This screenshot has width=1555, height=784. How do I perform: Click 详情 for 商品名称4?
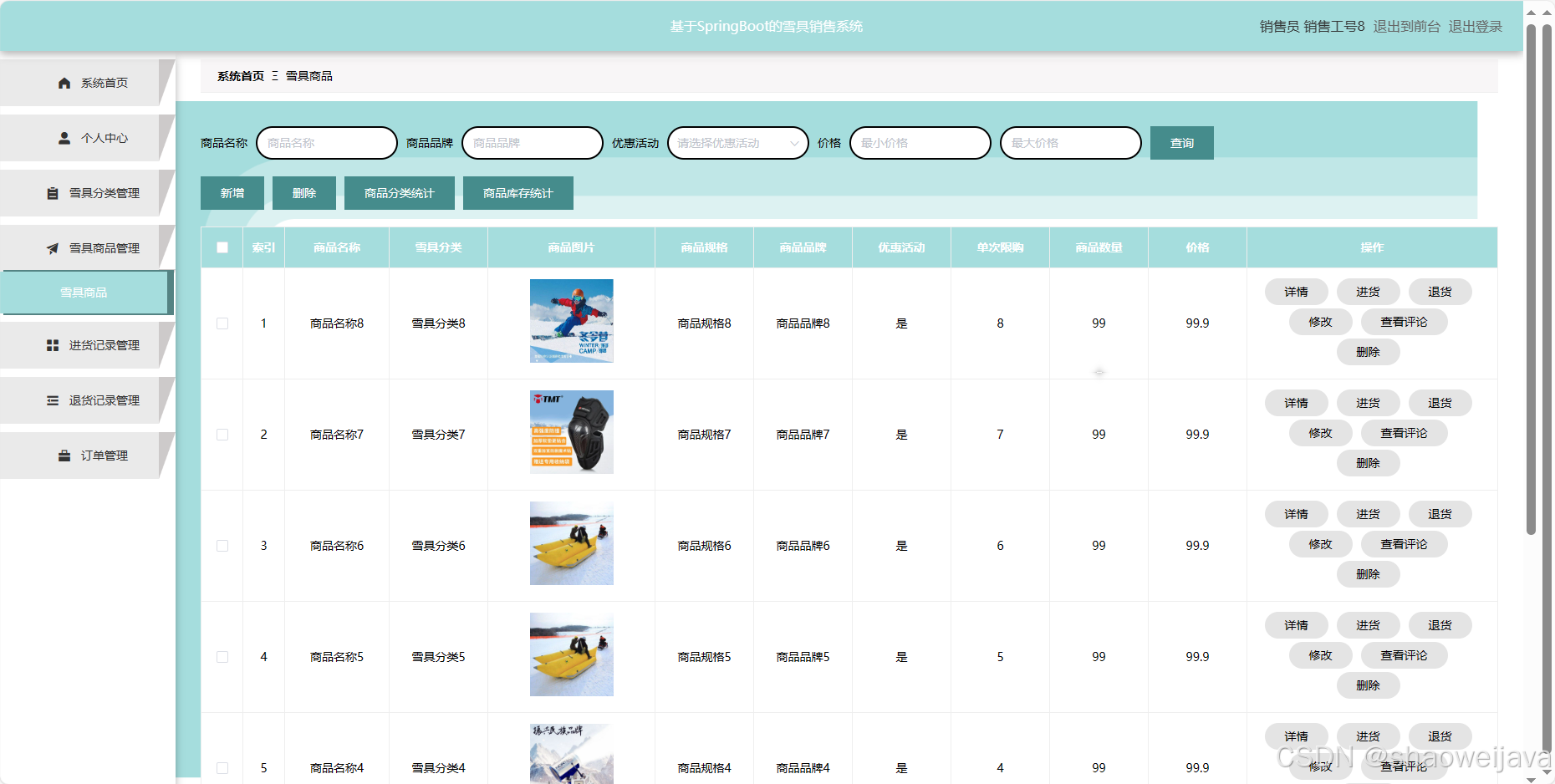(x=1296, y=736)
